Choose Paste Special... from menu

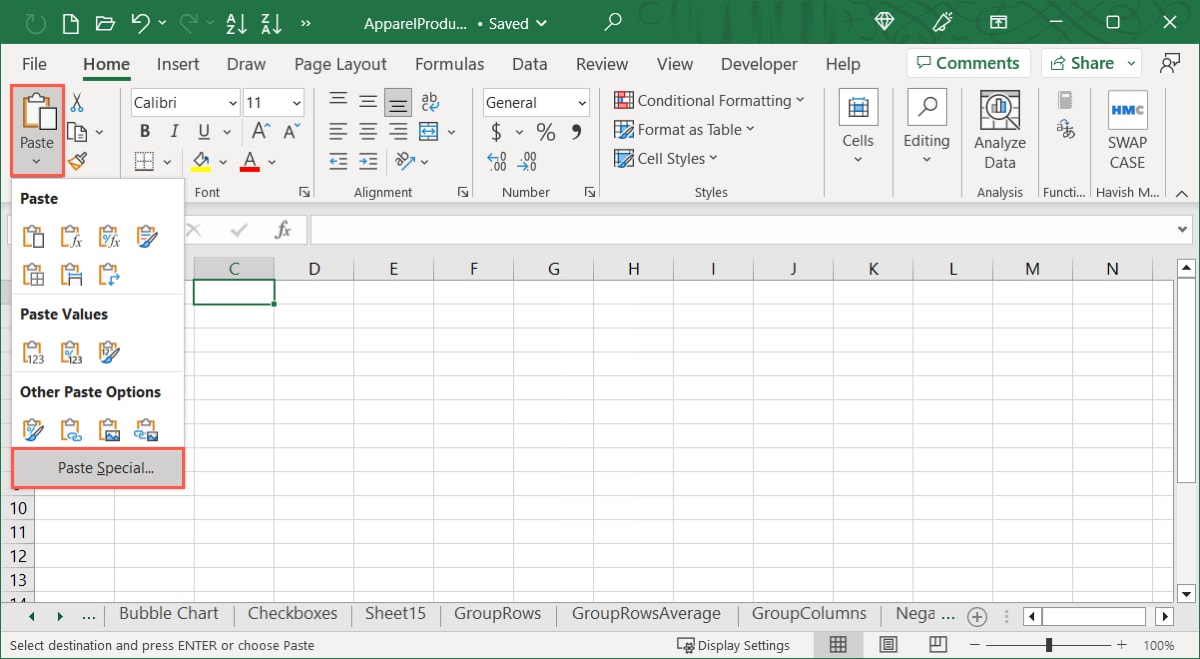click(x=98, y=468)
